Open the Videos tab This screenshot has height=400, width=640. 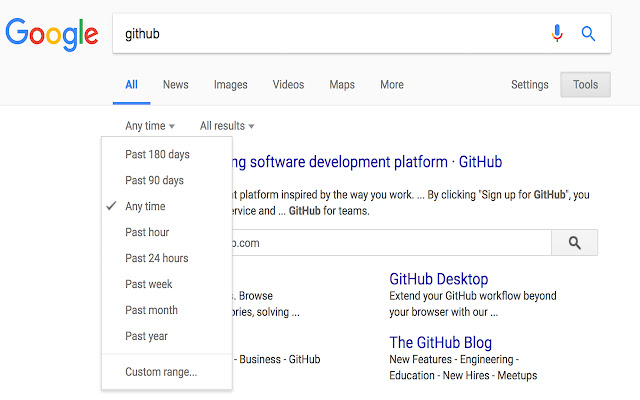[288, 85]
